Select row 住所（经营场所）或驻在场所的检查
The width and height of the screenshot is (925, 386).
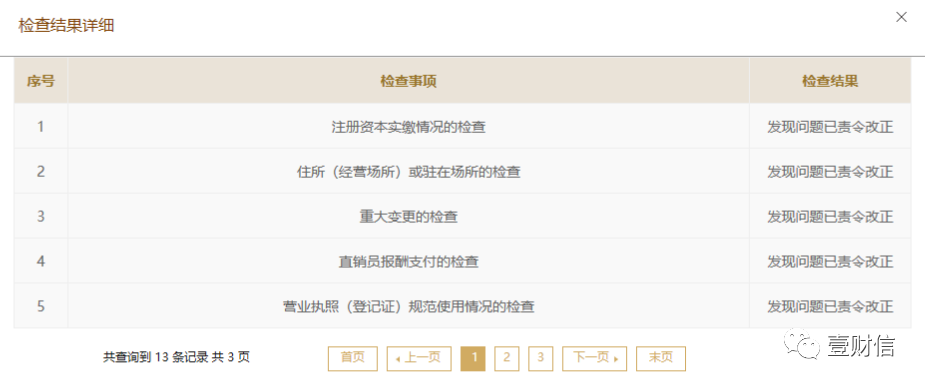[462, 171]
